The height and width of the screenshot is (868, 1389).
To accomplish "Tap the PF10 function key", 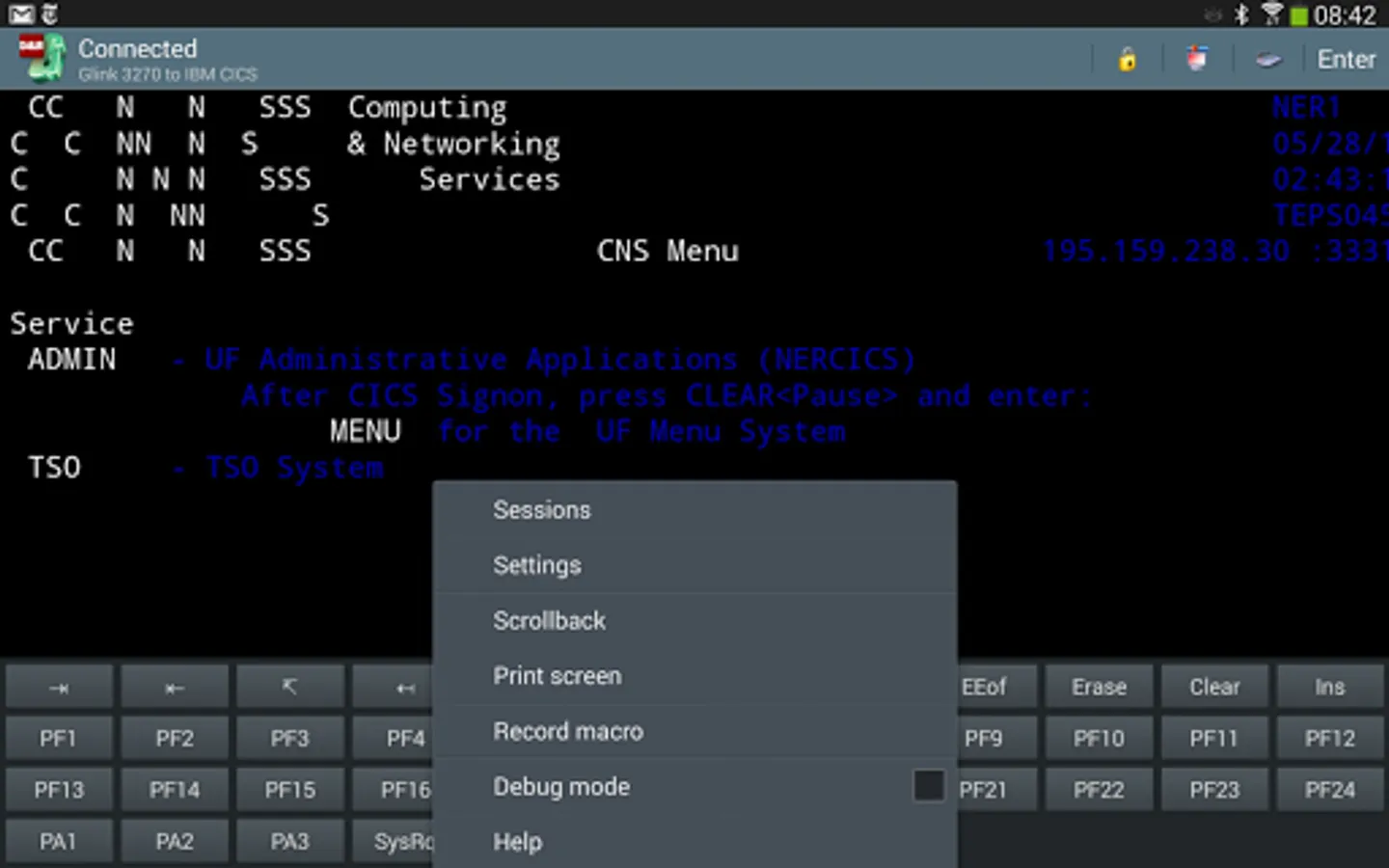I will [1099, 739].
